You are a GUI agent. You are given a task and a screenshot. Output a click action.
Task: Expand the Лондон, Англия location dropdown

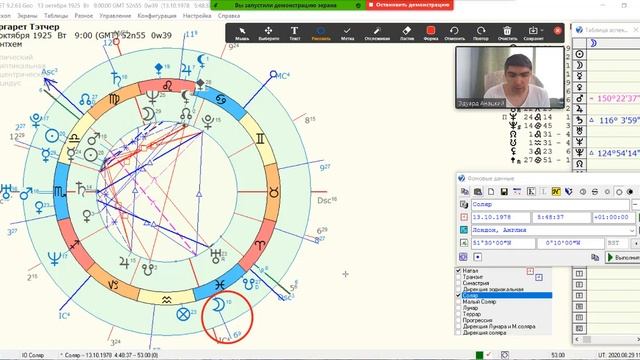[632, 230]
